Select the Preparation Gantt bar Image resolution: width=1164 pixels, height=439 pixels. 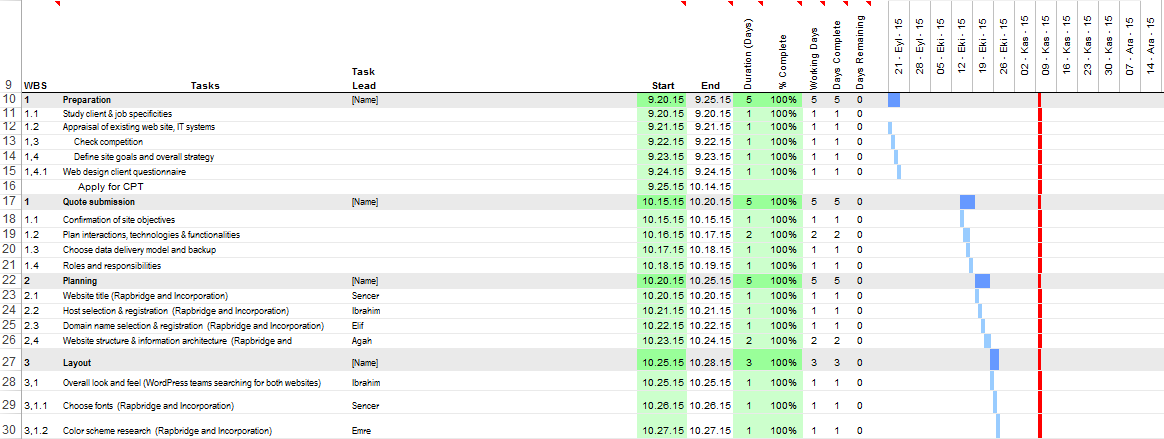(x=893, y=100)
